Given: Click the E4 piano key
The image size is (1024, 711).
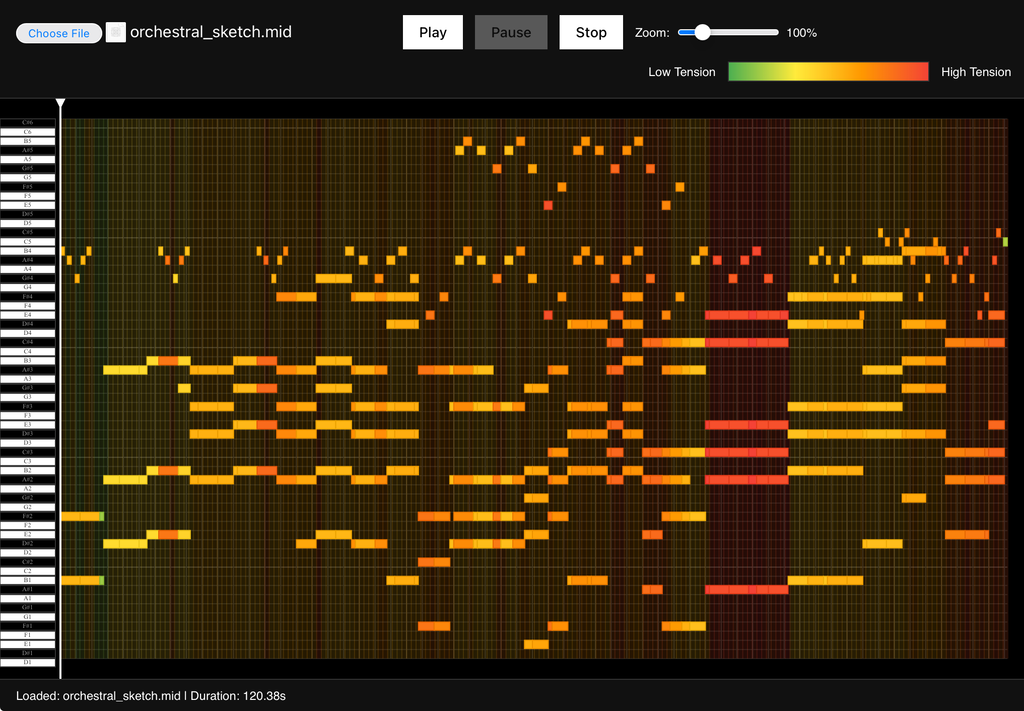Looking at the screenshot, I should (27, 315).
